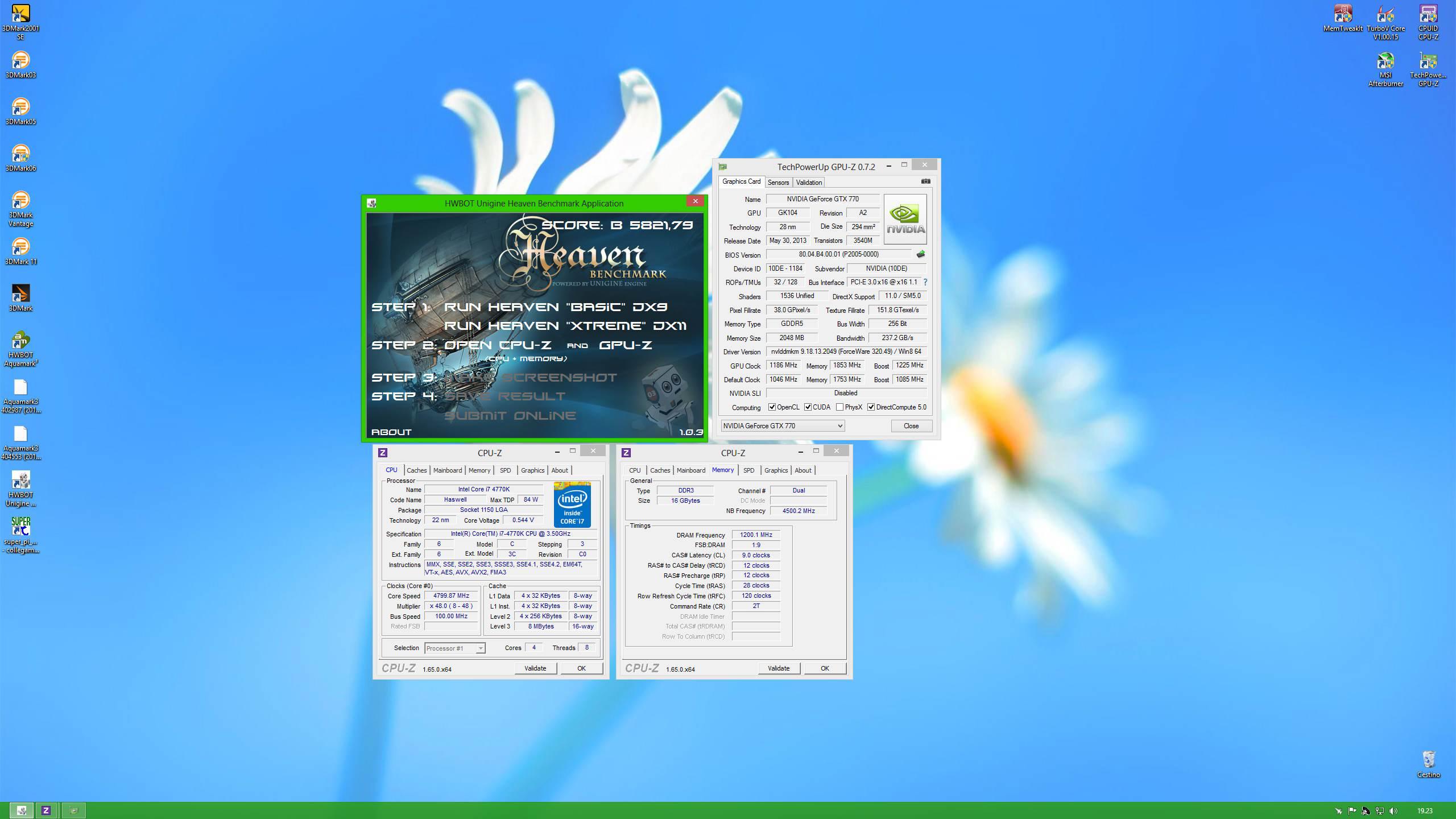Viewport: 1456px width, 819px height.
Task: Open Mainboard tab in left CPU-Z window
Action: pos(448,470)
